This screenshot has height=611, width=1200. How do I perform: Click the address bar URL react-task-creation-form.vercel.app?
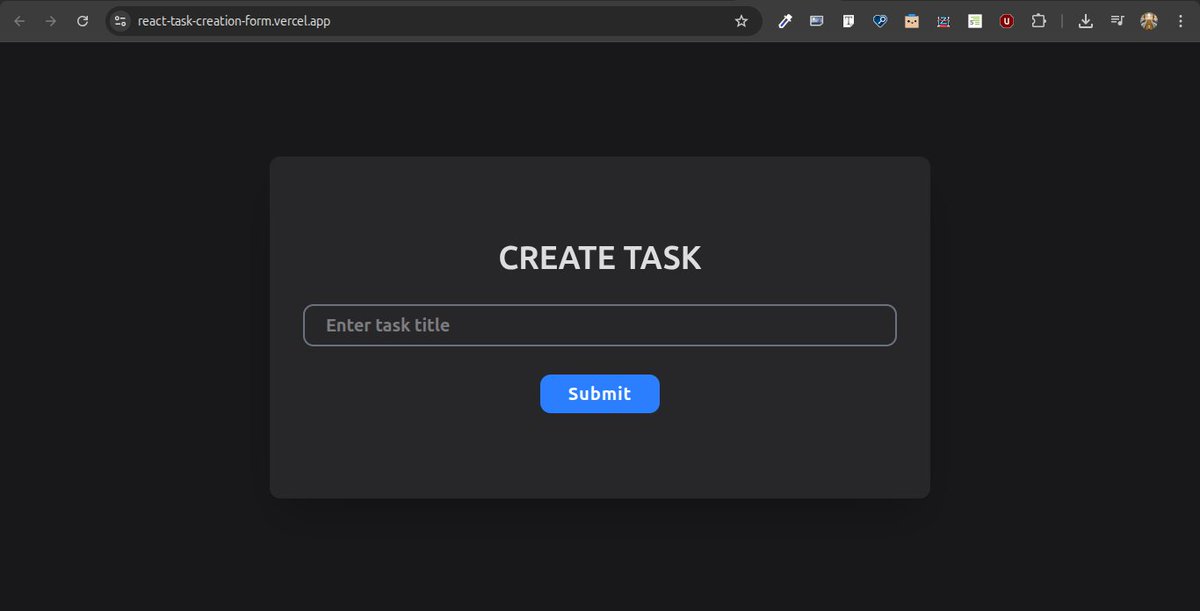click(234, 21)
